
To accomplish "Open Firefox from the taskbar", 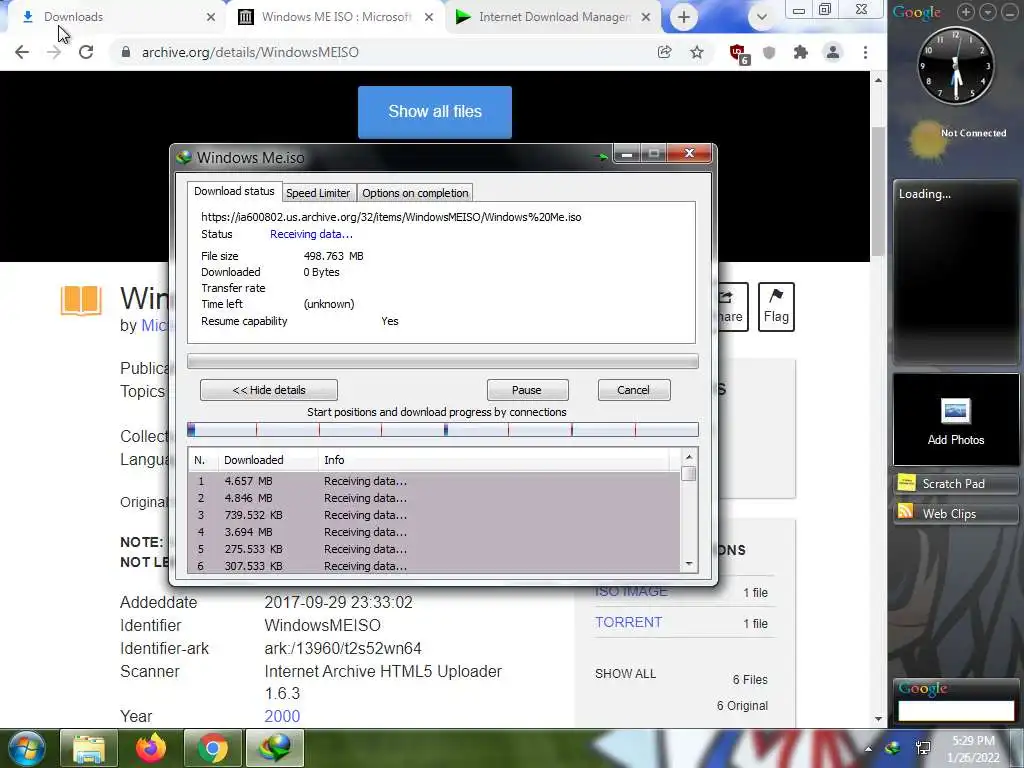I will coord(151,748).
